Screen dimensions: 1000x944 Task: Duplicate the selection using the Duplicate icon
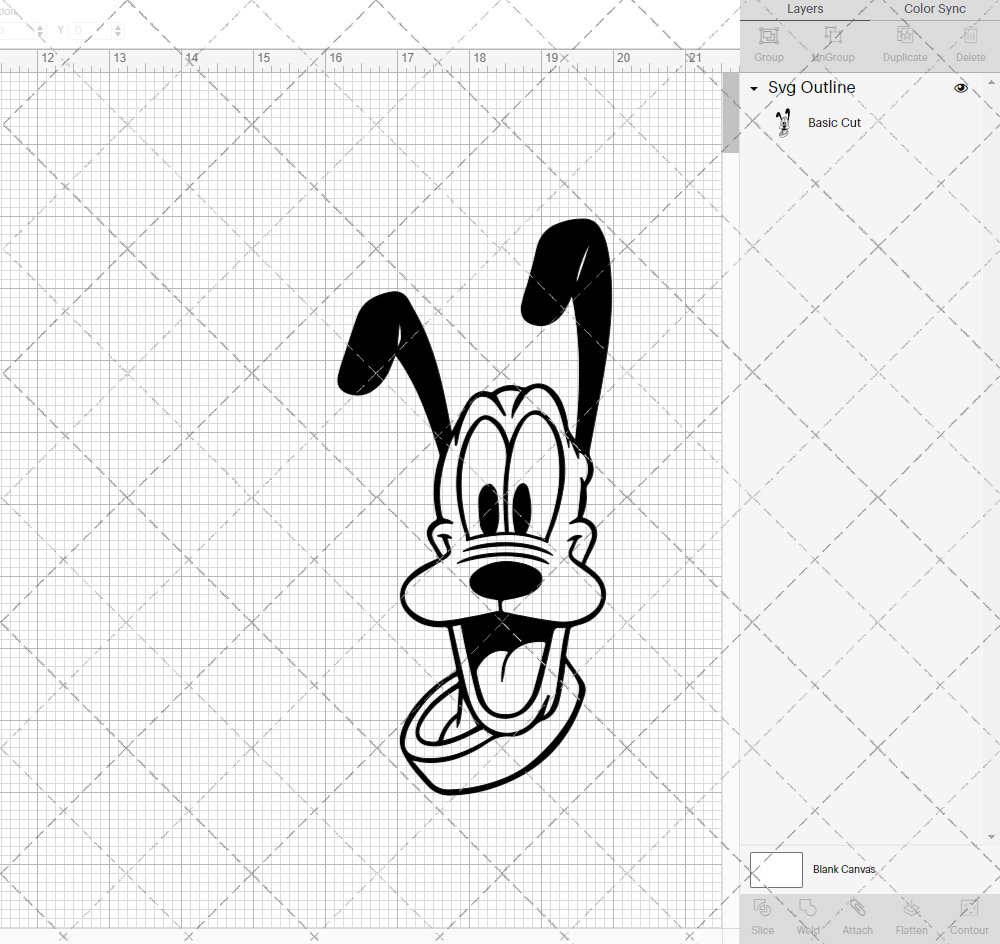tap(903, 42)
